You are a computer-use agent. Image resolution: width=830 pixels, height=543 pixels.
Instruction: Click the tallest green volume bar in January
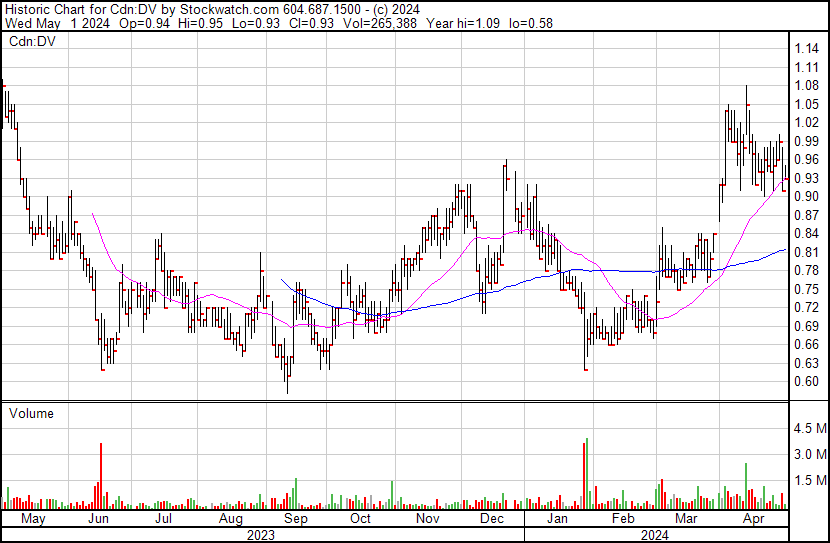pyautogui.click(x=587, y=473)
